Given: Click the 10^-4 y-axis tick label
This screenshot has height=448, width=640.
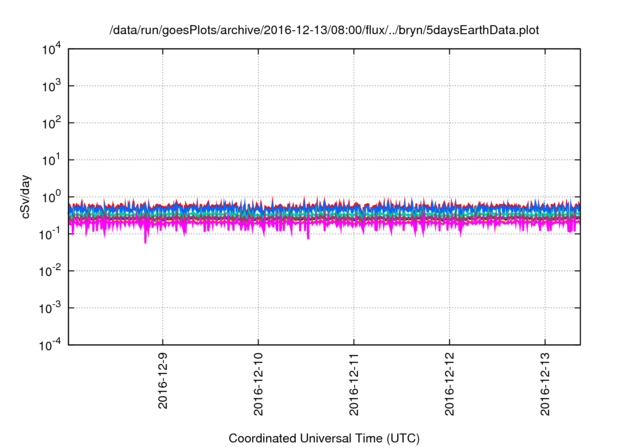Looking at the screenshot, I should (51, 345).
